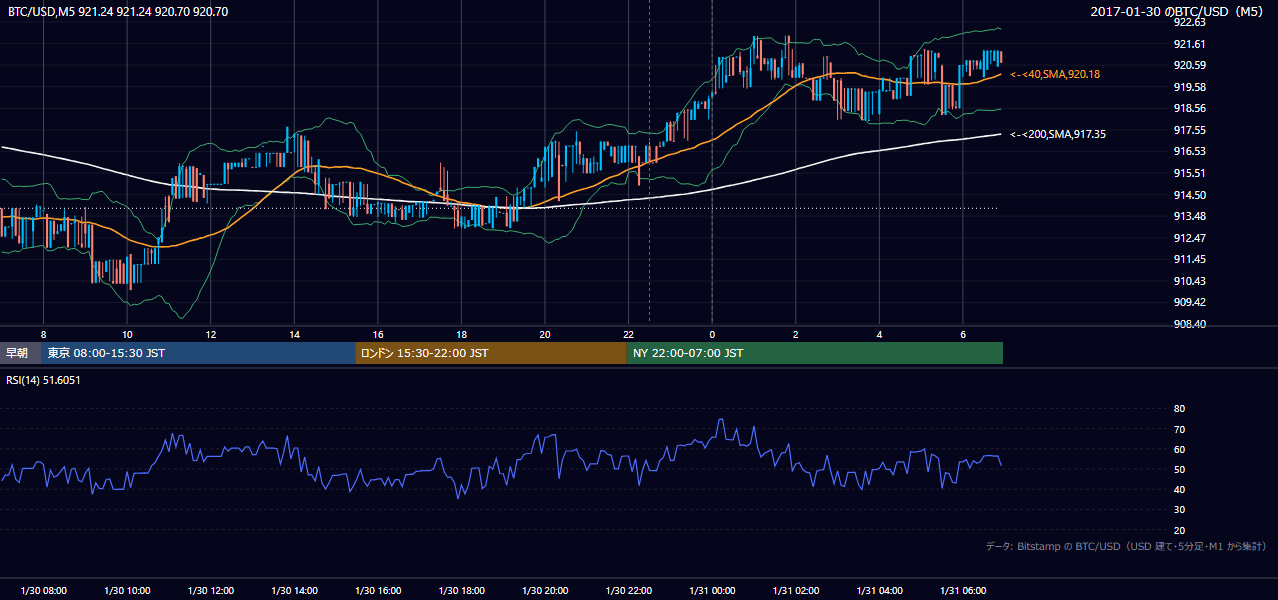
Task: Click the 1/31 02:00 time label
Action: (x=795, y=591)
